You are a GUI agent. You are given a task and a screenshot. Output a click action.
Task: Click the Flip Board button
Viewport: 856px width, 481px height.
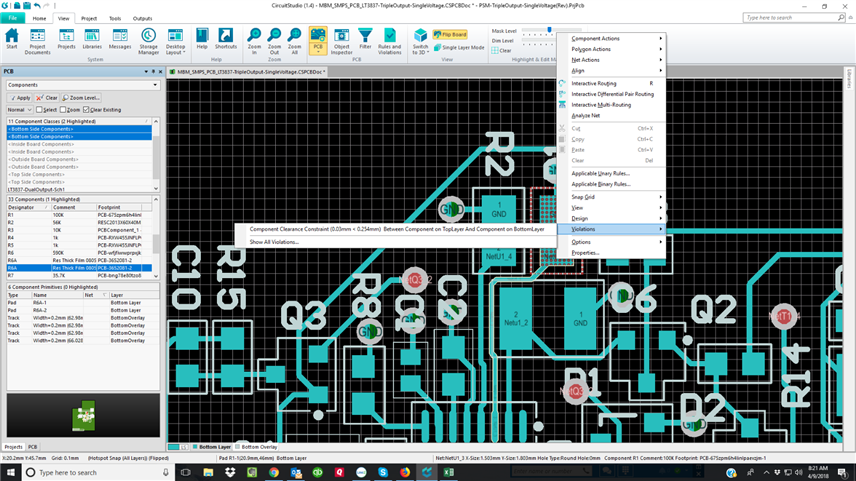point(452,35)
